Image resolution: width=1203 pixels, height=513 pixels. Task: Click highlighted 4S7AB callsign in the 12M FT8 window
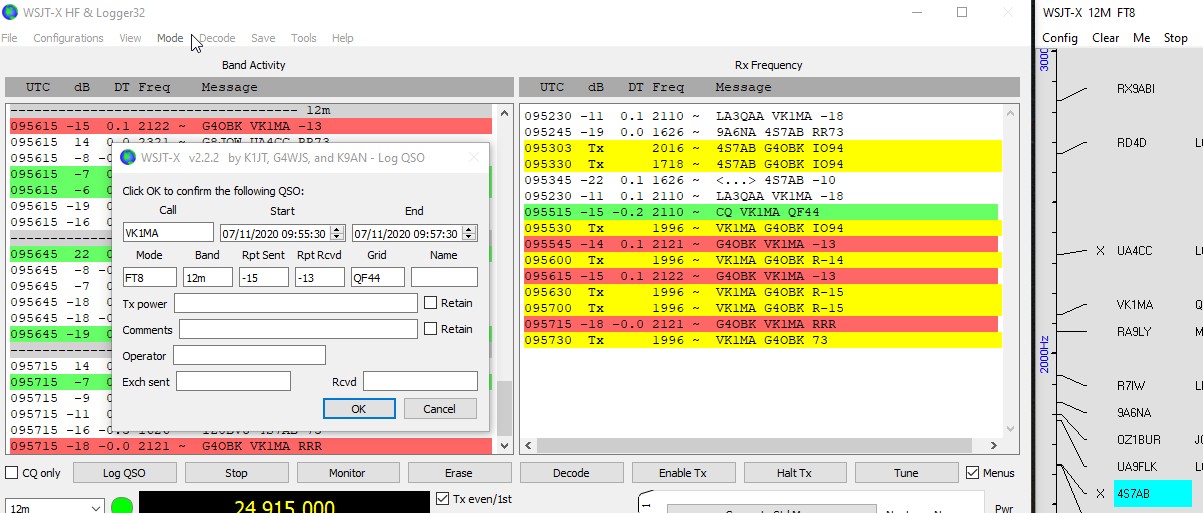click(1152, 494)
